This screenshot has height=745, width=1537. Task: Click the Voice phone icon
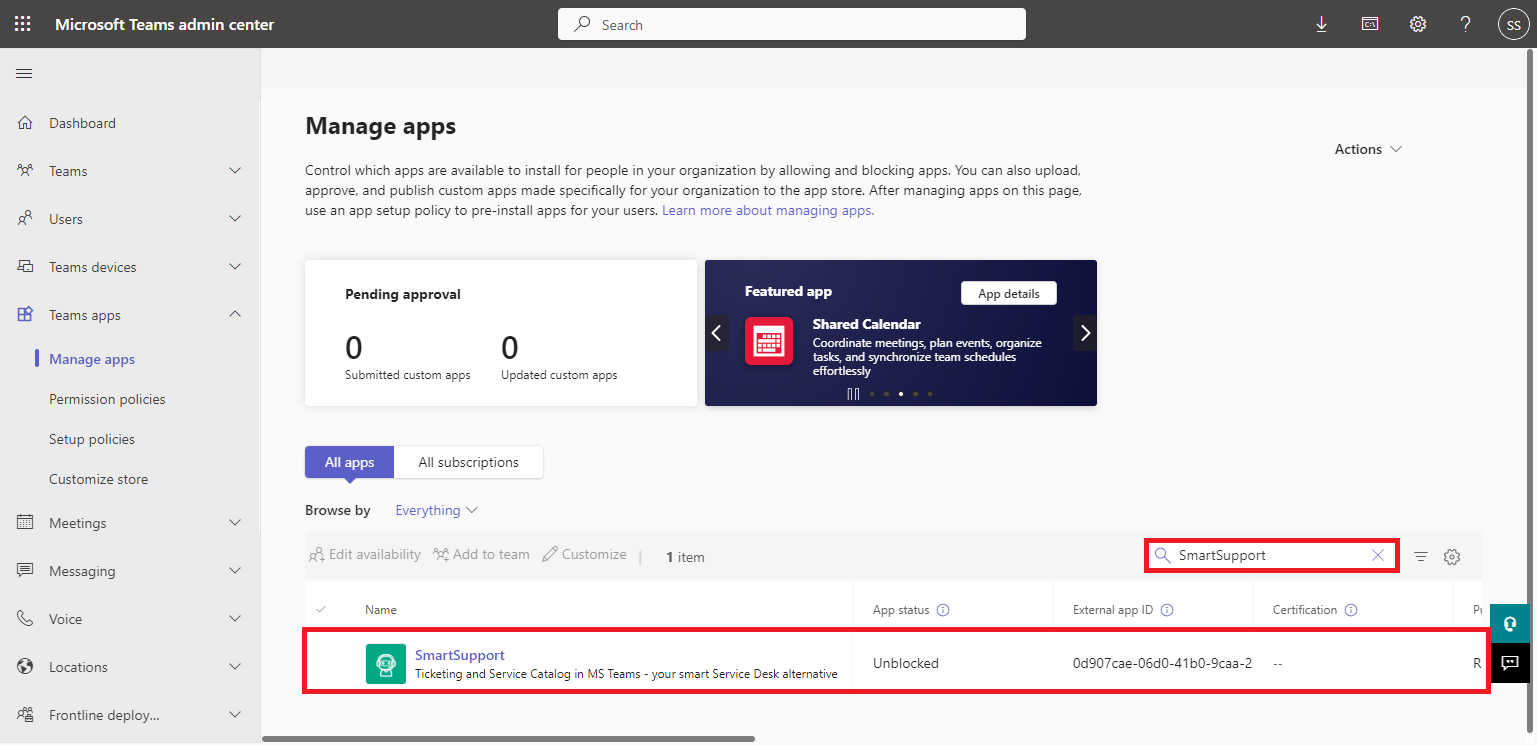point(26,619)
